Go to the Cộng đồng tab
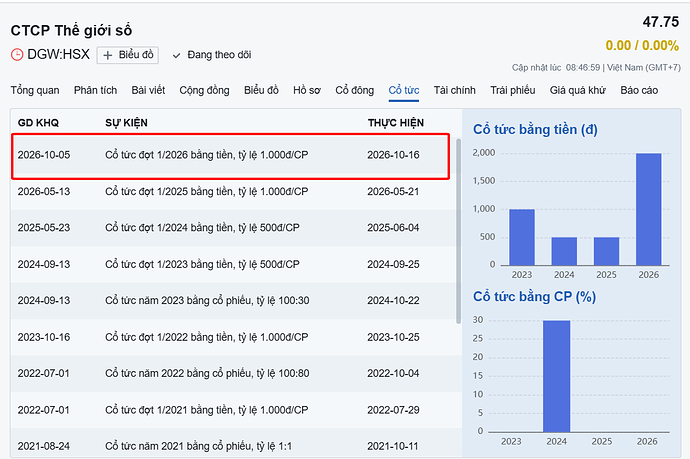Viewport: 690px width, 459px height. (204, 90)
